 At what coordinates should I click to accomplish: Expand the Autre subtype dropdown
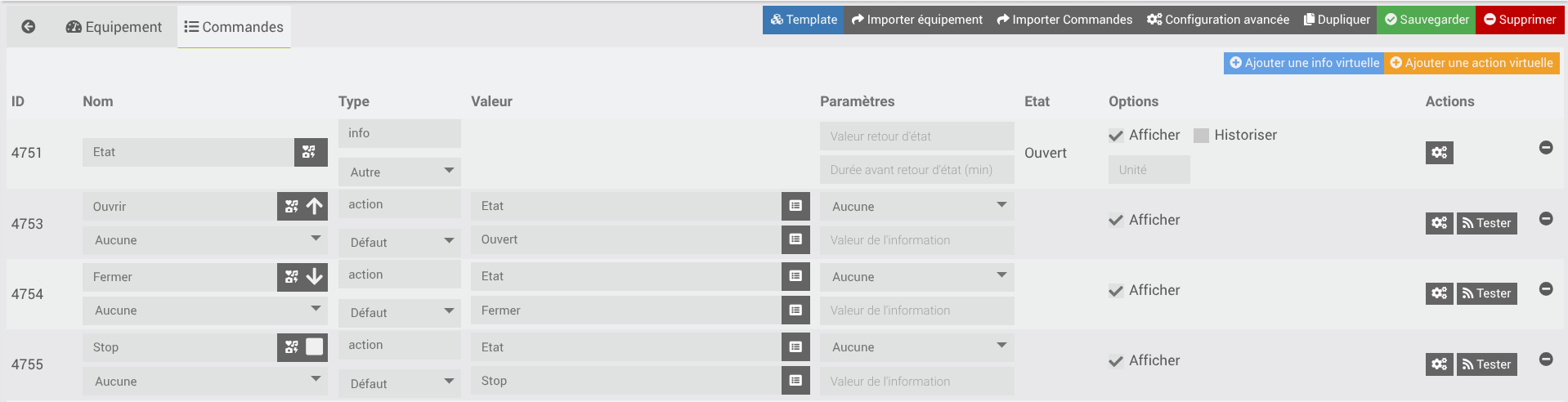(x=400, y=172)
